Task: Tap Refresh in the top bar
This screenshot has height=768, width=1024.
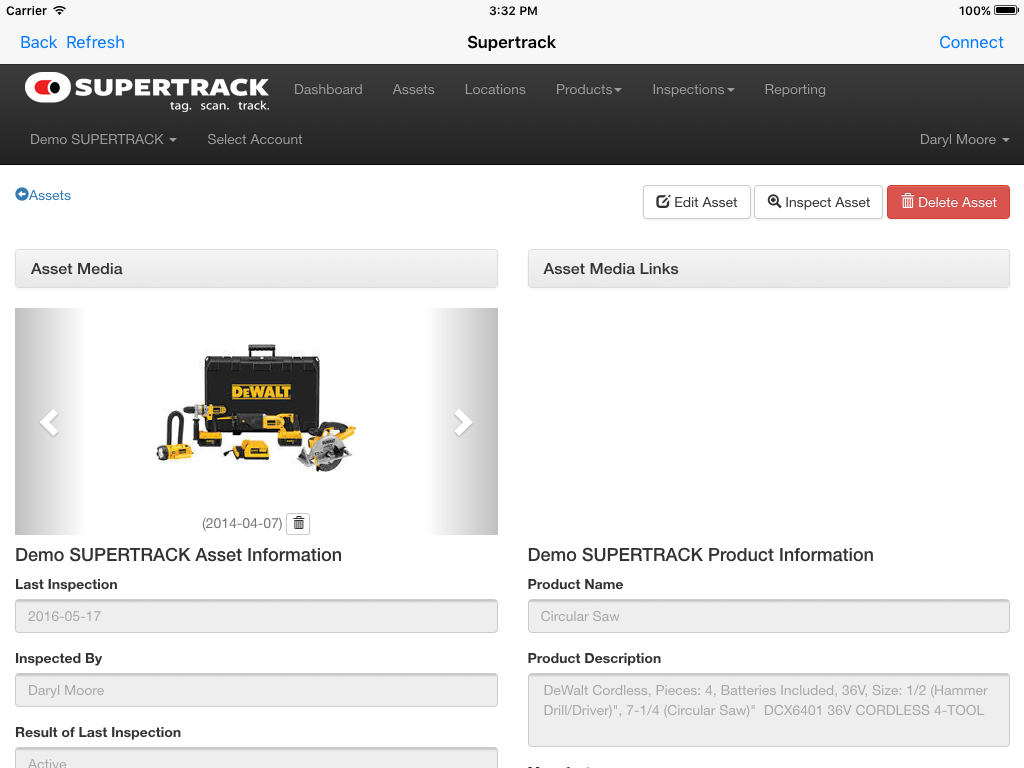Action: [95, 42]
